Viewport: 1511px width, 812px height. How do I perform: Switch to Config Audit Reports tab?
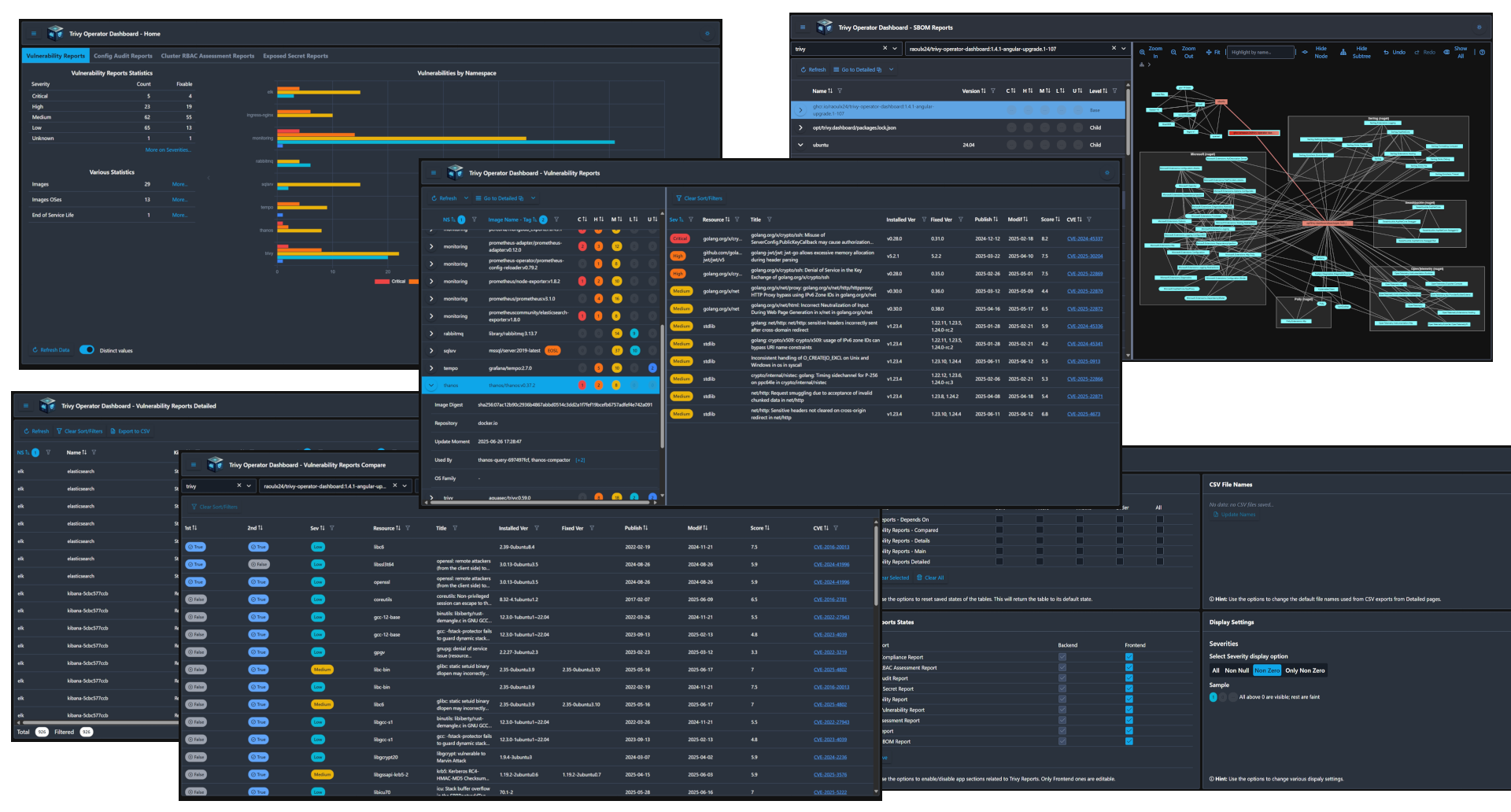click(x=123, y=56)
